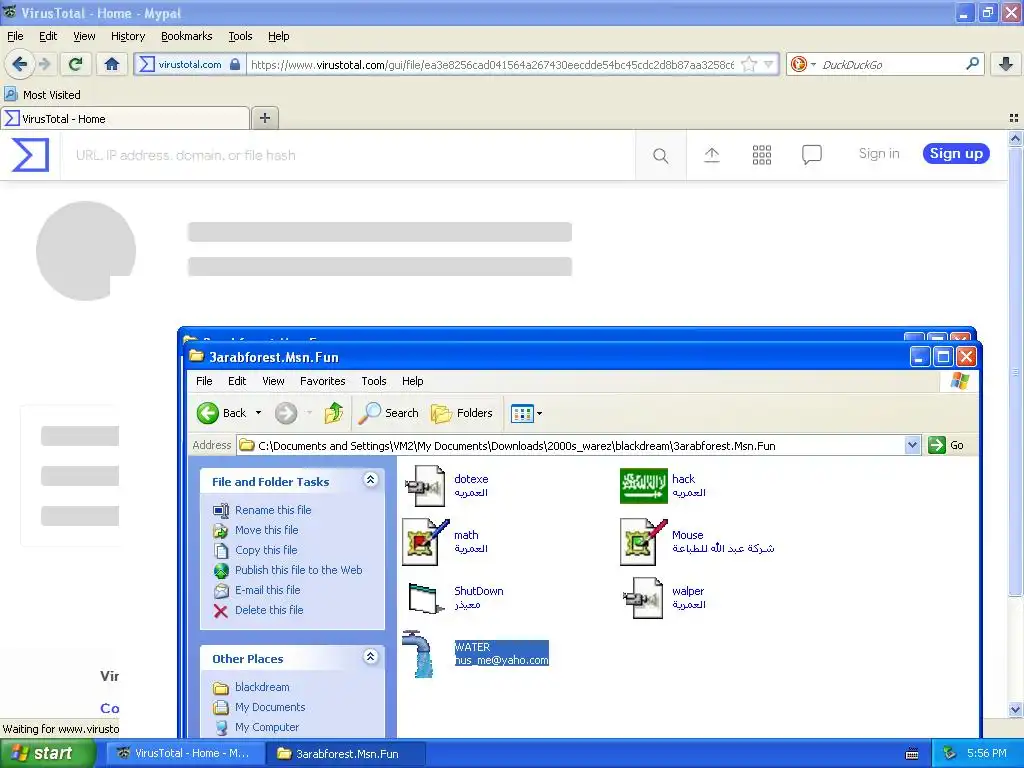Screen dimensions: 1024x768
Task: Open the search engine selector dropdown
Action: 813,64
